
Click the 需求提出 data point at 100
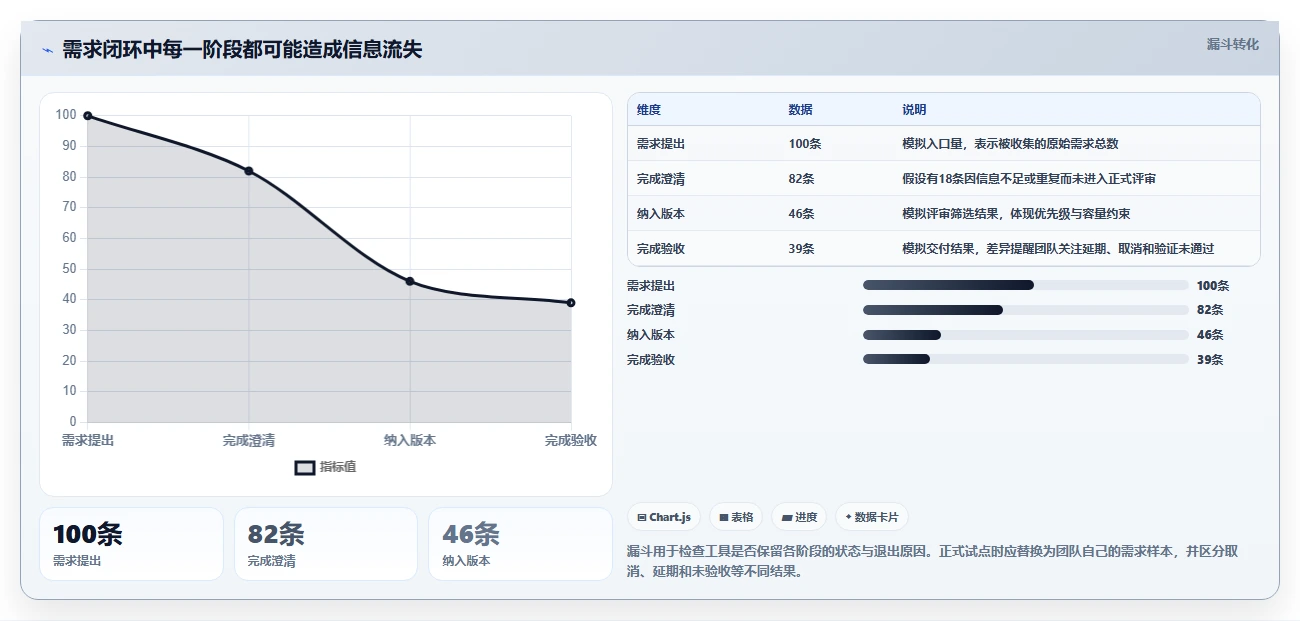pyautogui.click(x=88, y=116)
